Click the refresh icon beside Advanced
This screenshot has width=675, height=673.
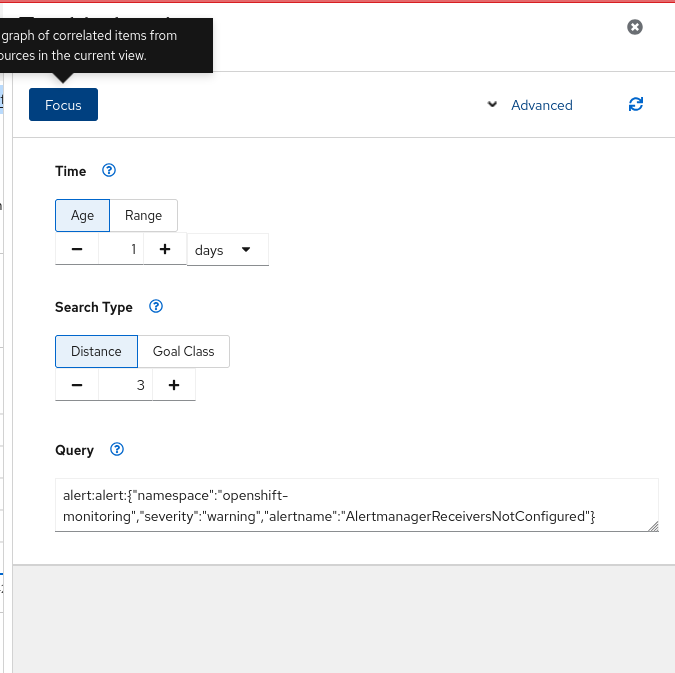pos(635,104)
